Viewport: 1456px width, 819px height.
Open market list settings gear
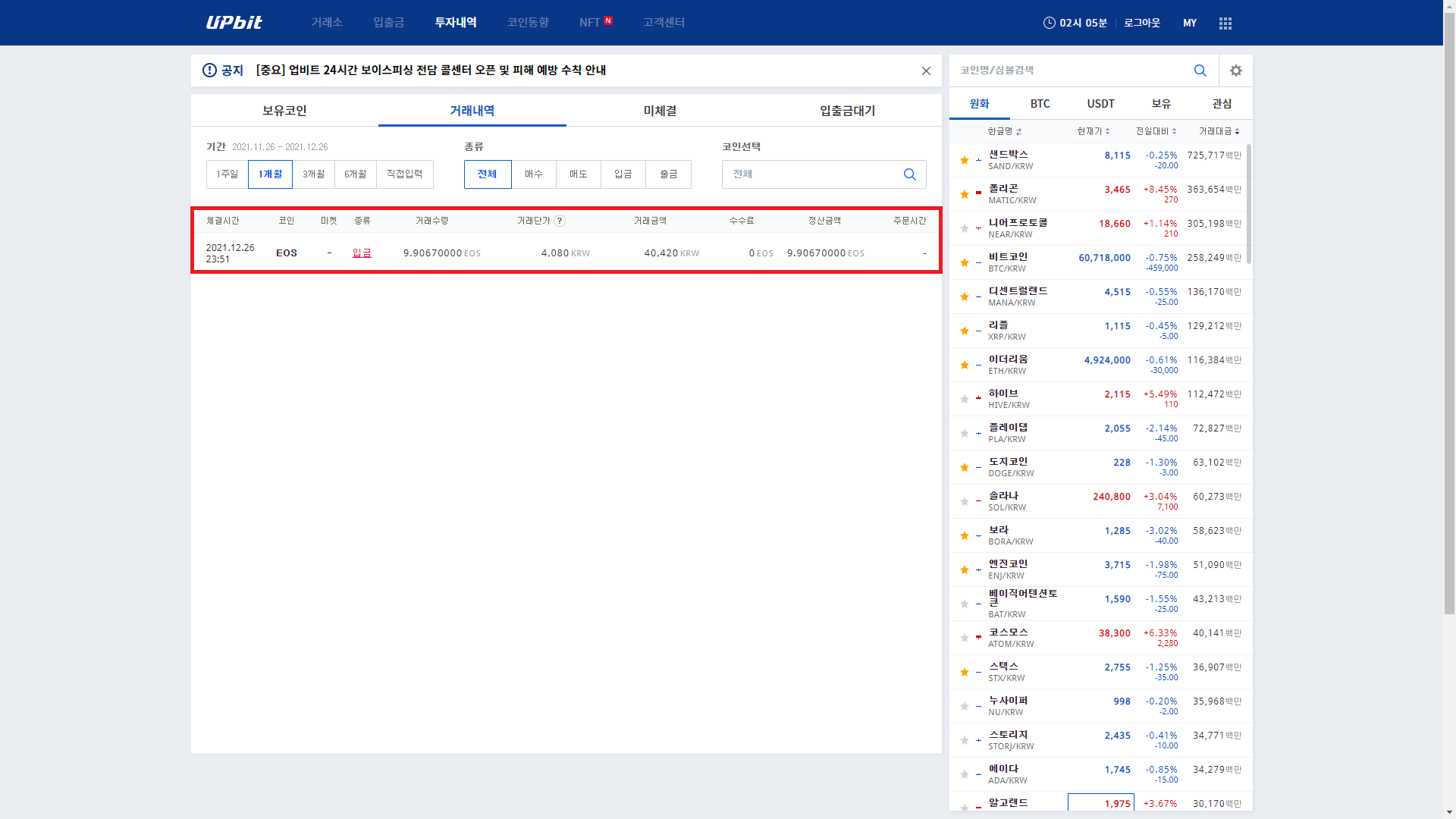(1235, 71)
